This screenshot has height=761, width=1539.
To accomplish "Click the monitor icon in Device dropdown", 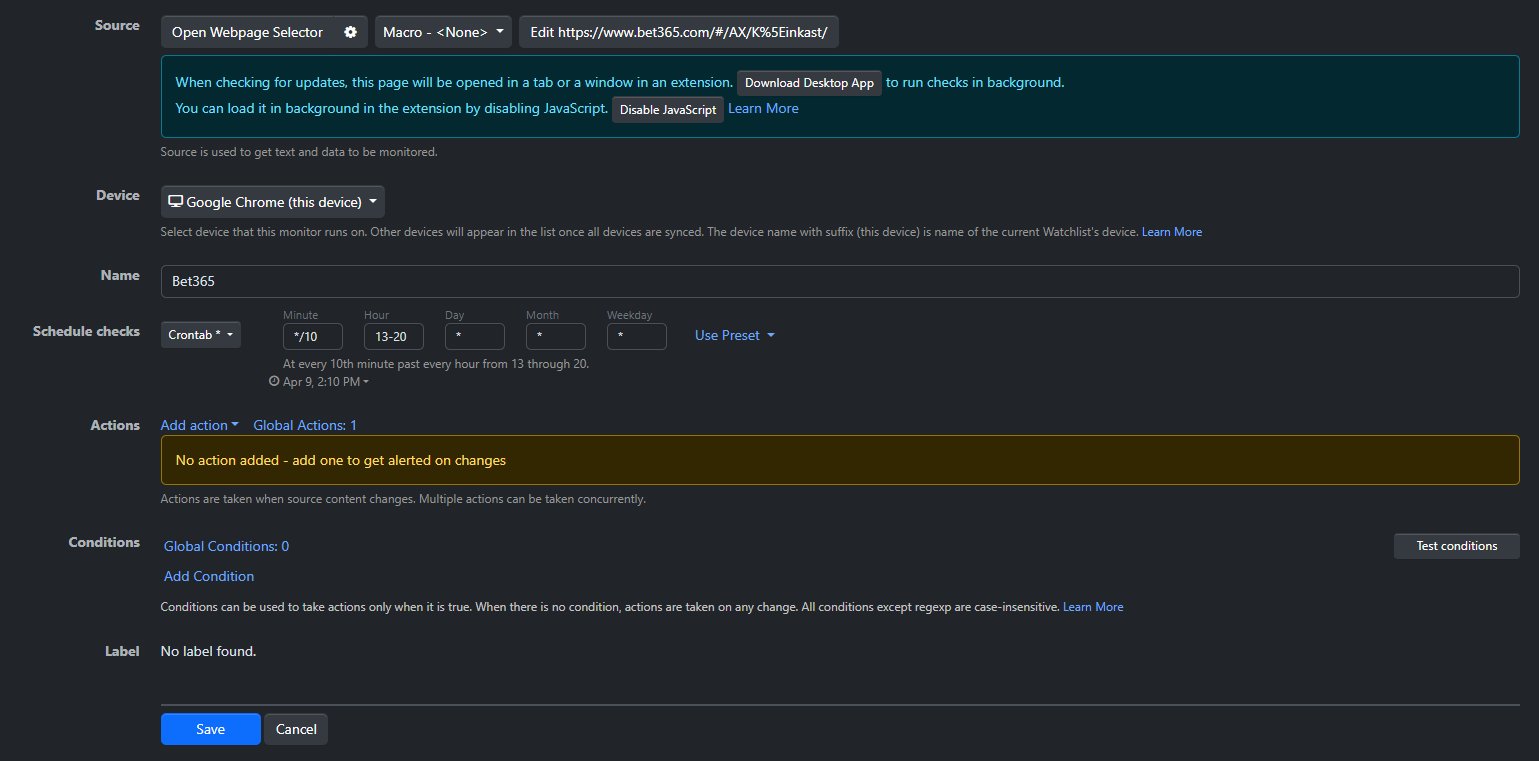I will click(x=175, y=202).
